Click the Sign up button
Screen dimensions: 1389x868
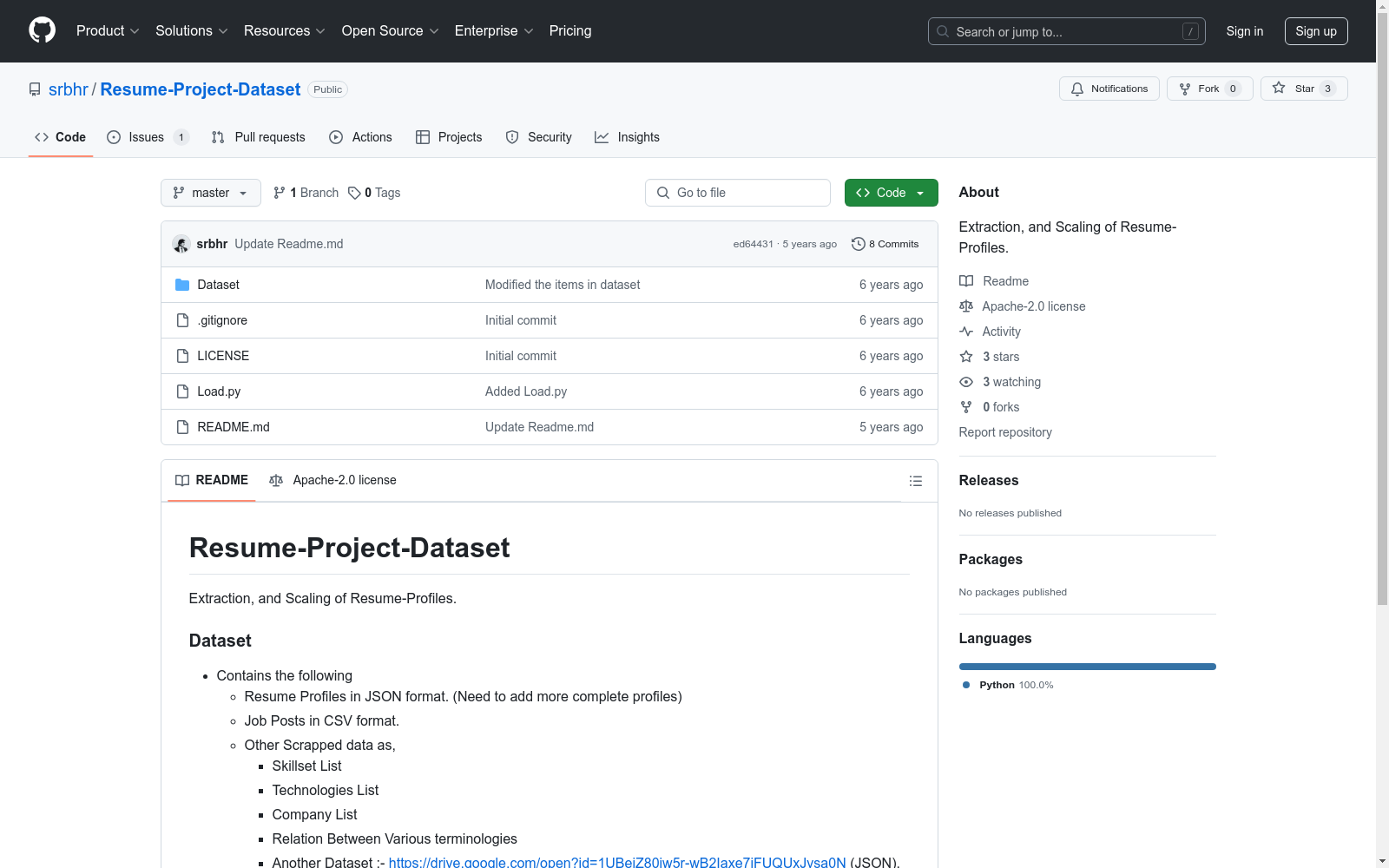pyautogui.click(x=1316, y=31)
